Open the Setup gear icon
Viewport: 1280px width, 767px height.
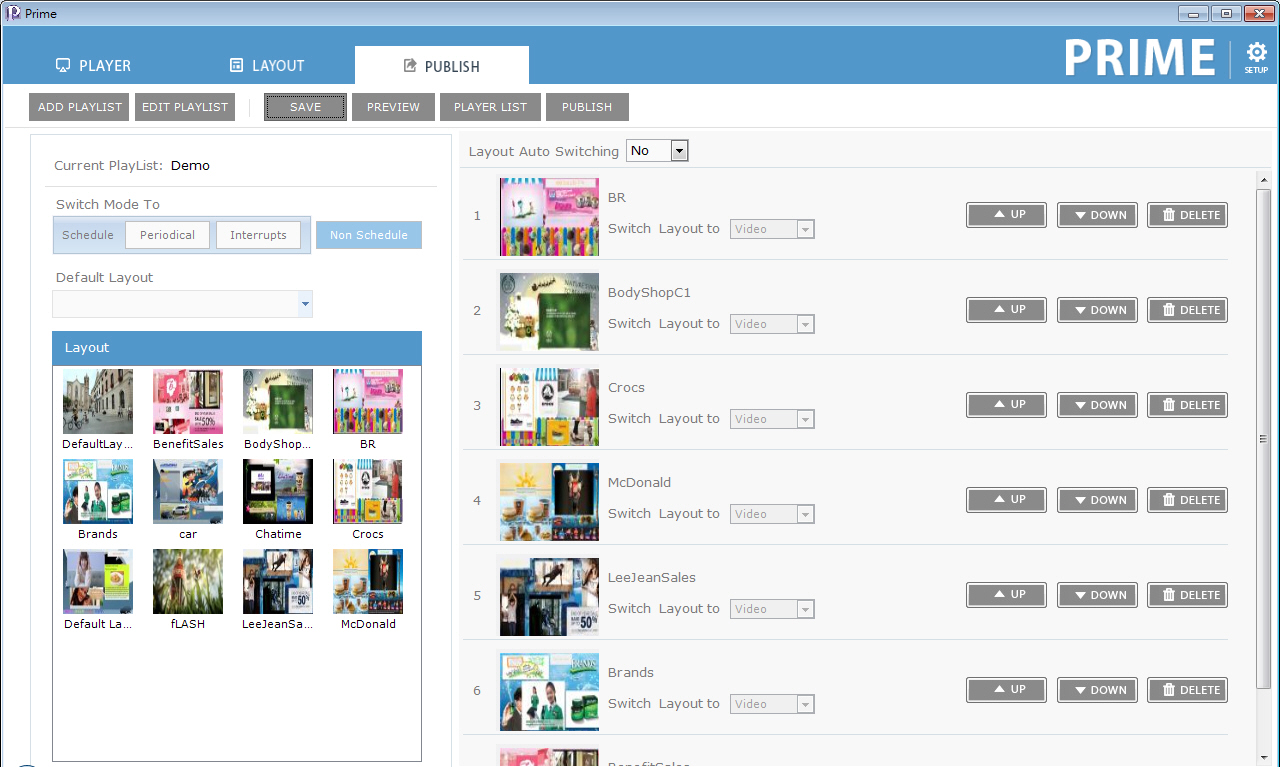point(1256,57)
